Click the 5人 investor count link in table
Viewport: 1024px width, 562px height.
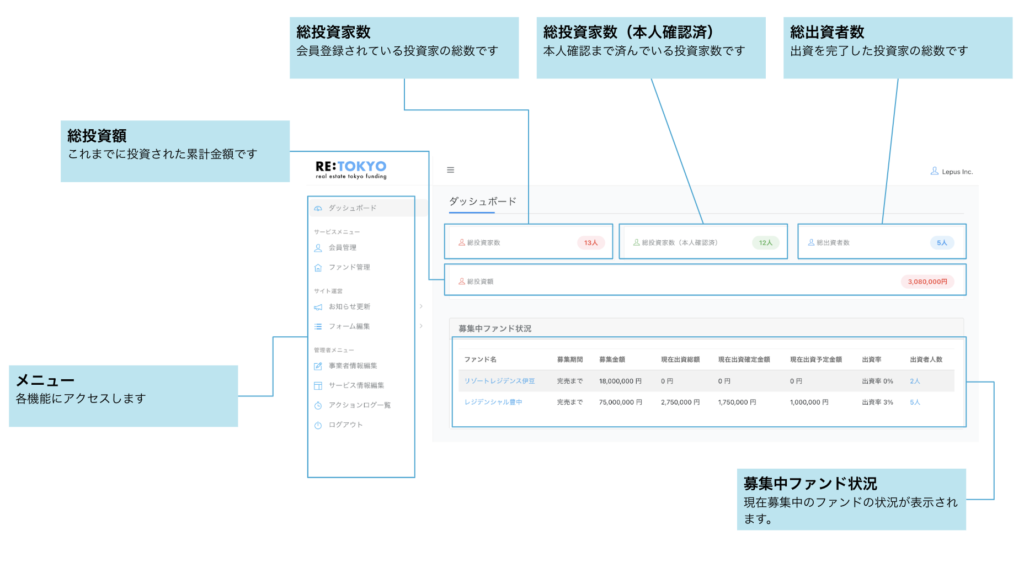(914, 402)
